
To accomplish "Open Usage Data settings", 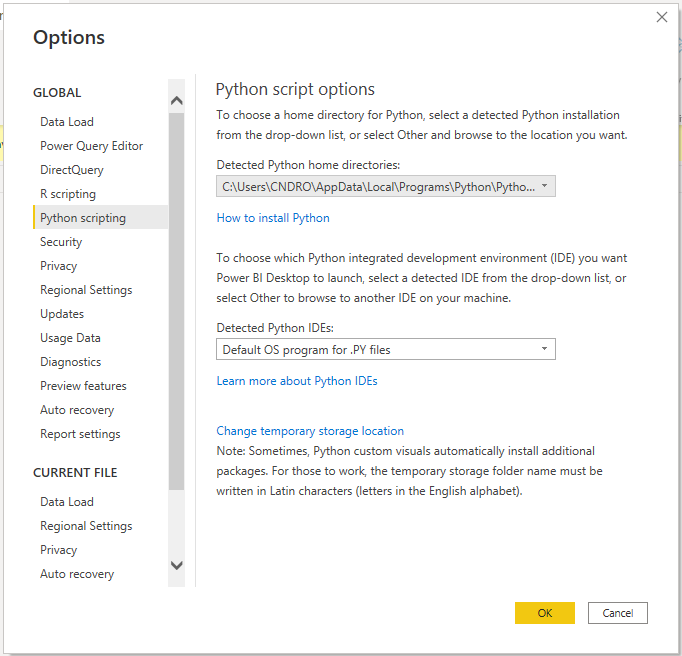I will tap(70, 338).
